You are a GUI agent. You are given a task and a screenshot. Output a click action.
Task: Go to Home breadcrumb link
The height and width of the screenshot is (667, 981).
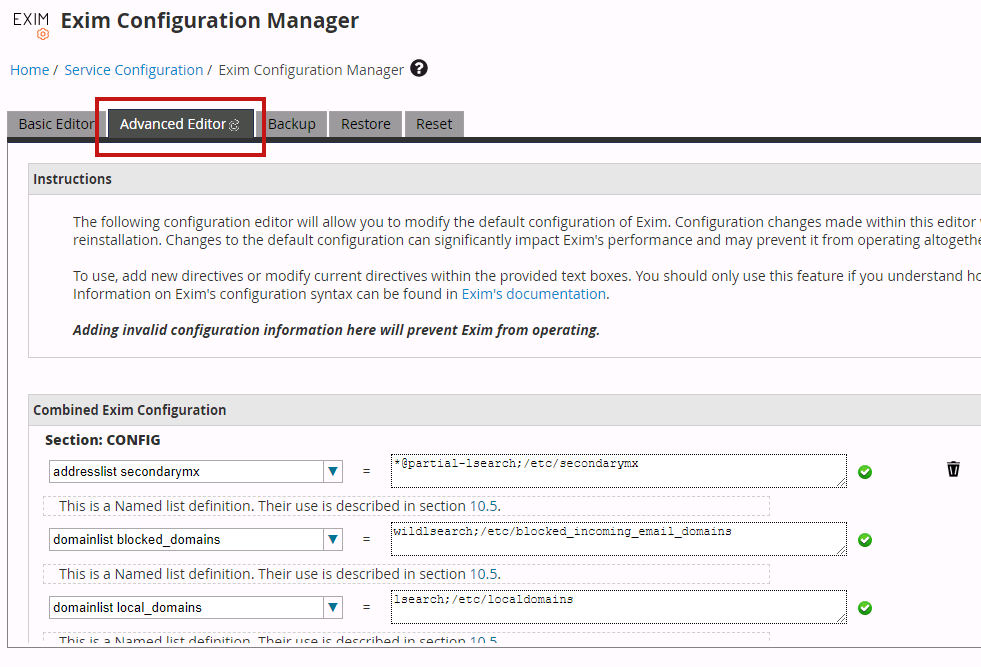tap(29, 70)
